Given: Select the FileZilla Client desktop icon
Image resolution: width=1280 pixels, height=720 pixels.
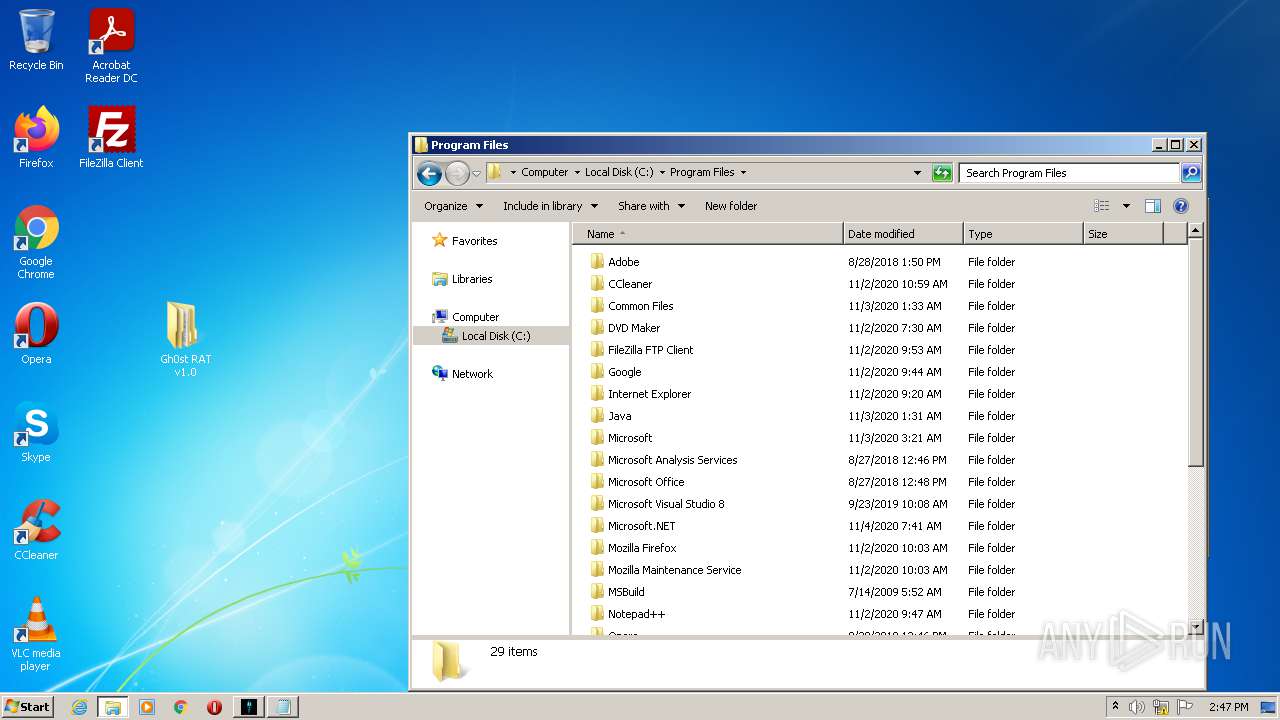Looking at the screenshot, I should tap(111, 137).
